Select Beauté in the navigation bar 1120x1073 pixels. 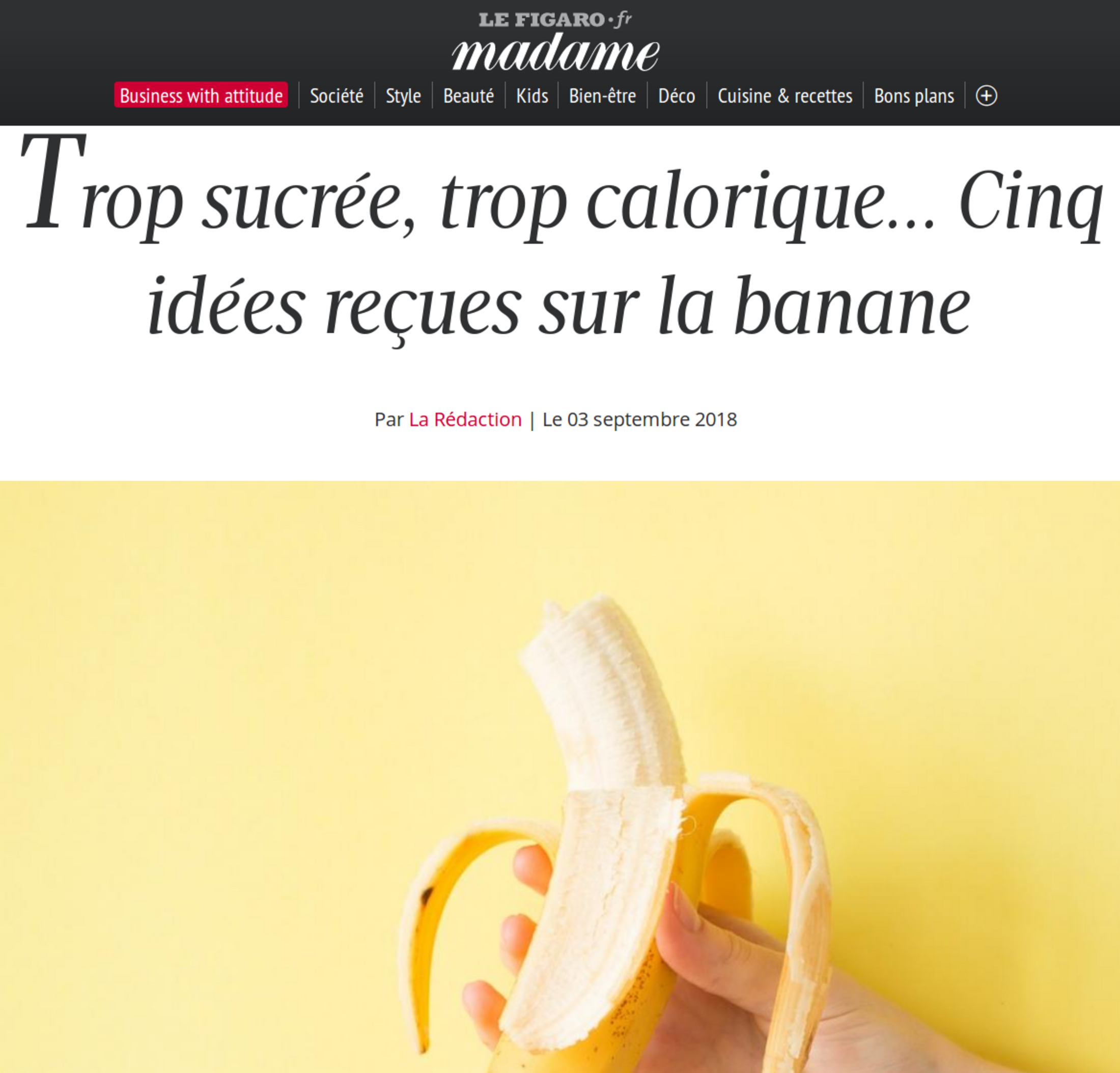point(468,95)
